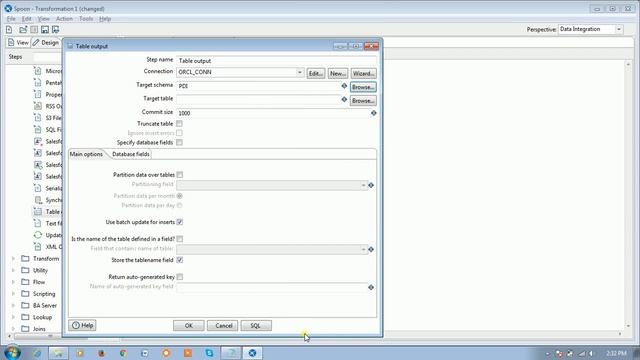
Task: Switch to the Database fields tab
Action: click(131, 154)
